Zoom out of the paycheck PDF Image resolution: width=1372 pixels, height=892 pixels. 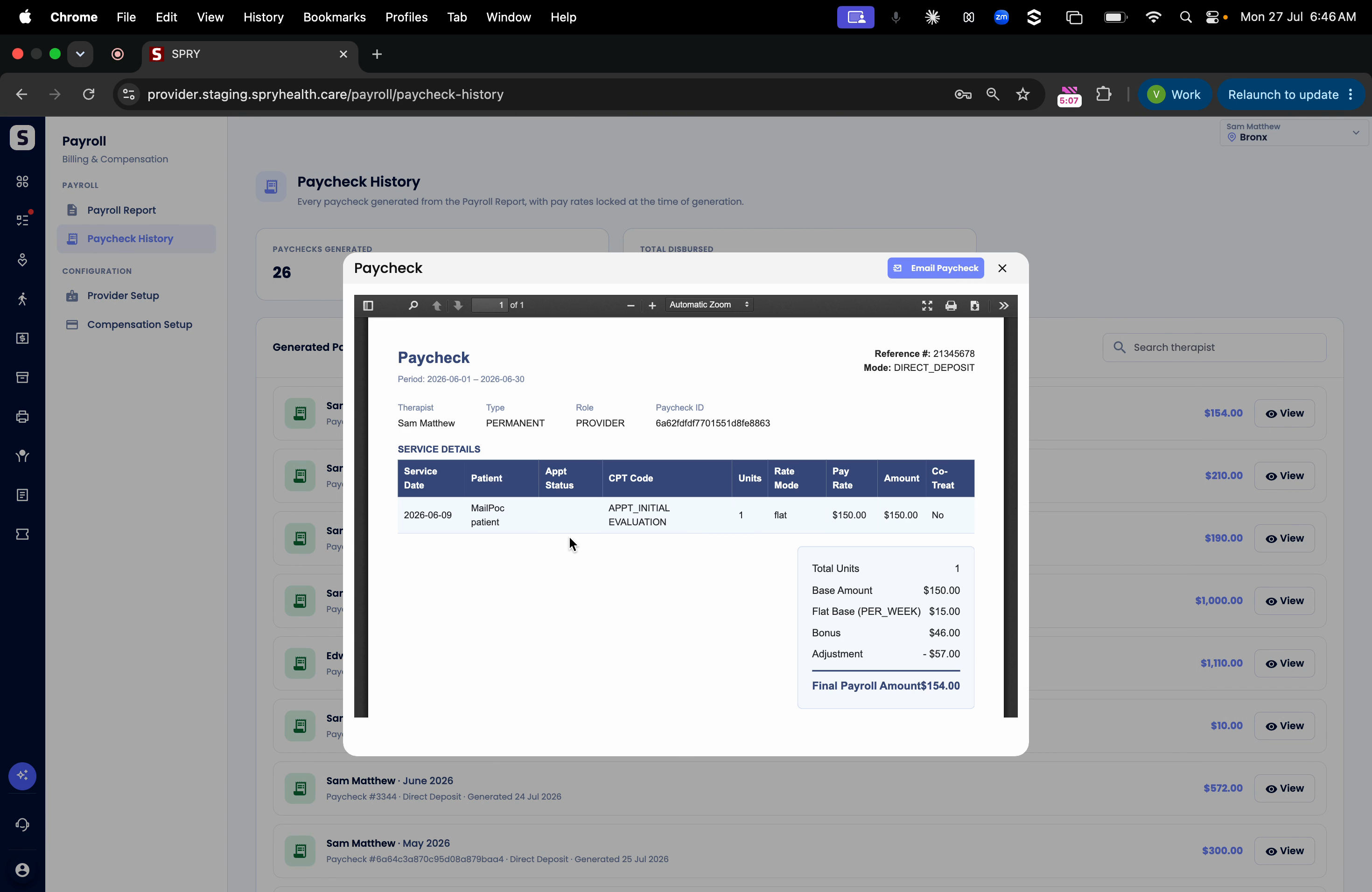click(x=630, y=306)
